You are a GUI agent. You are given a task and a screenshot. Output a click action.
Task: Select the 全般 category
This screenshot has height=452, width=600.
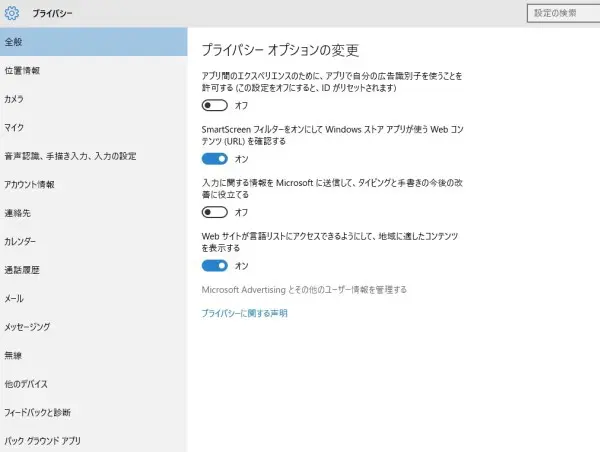tap(94, 42)
